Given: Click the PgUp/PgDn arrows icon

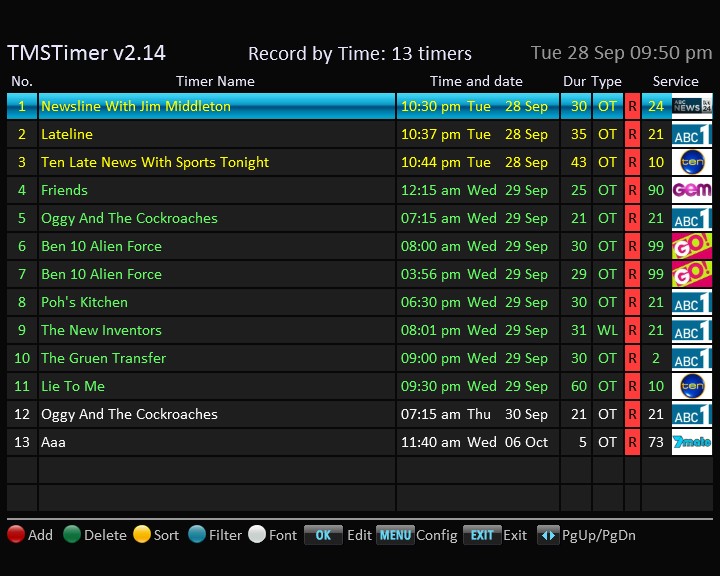Looking at the screenshot, I should pyautogui.click(x=548, y=535).
